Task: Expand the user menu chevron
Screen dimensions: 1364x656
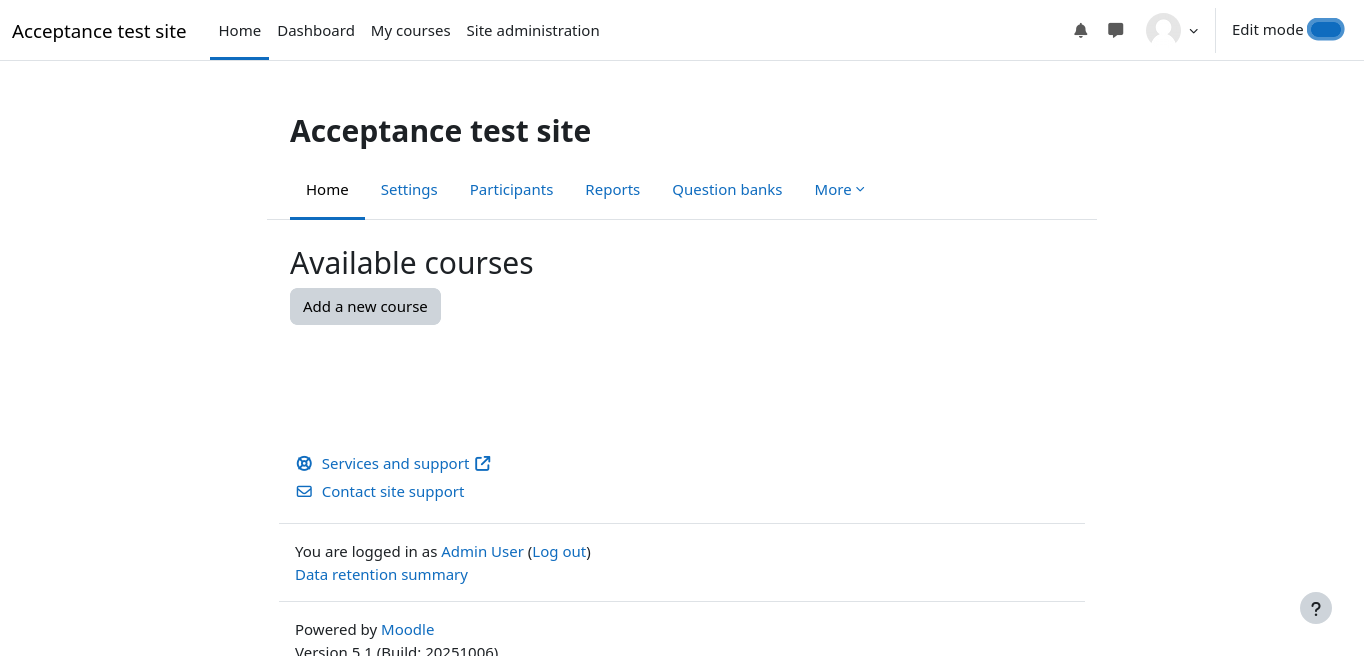Action: (x=1193, y=31)
